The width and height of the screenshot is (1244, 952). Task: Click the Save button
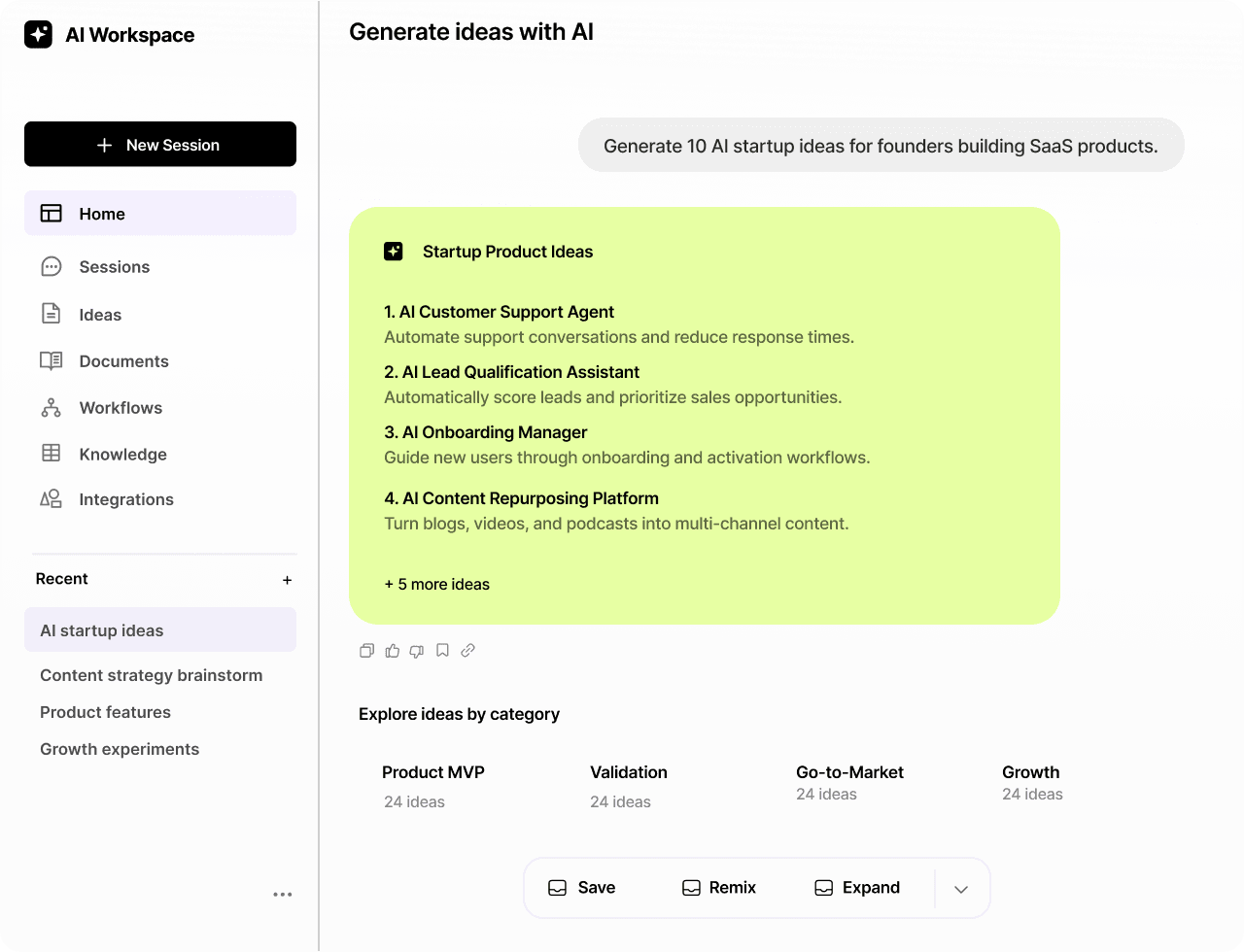tap(582, 888)
